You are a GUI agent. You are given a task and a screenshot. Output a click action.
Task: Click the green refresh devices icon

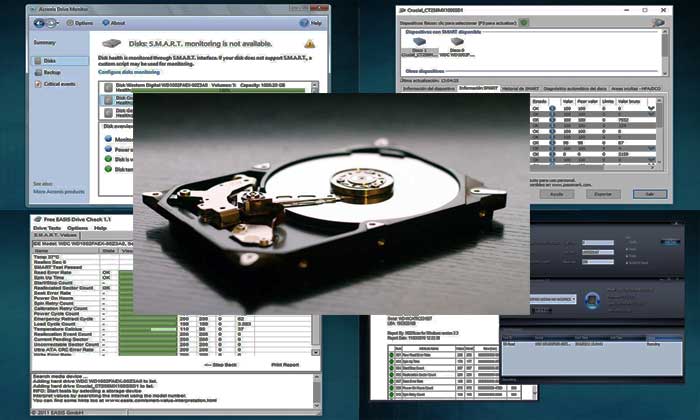click(524, 22)
